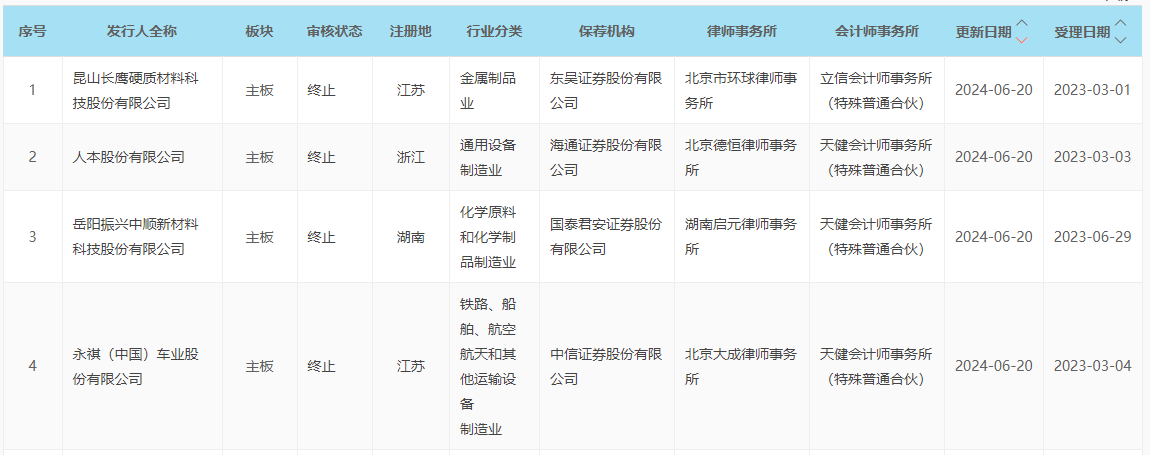
Task: Click 主板 in the 人本股份 row
Action: [x=260, y=157]
